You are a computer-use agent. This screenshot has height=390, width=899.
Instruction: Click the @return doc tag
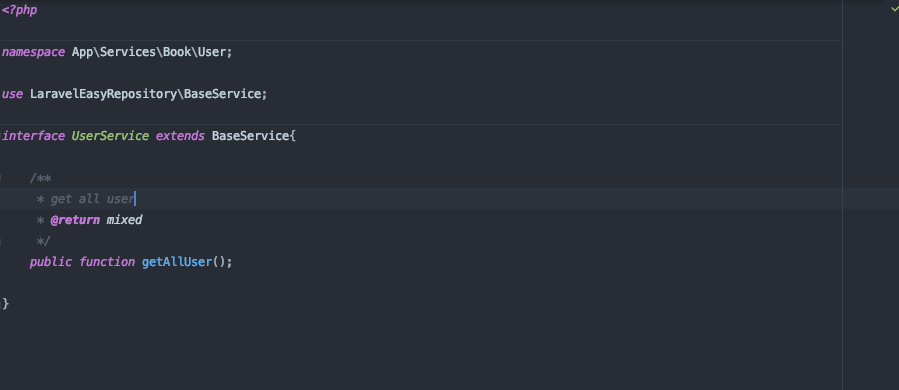pos(75,220)
